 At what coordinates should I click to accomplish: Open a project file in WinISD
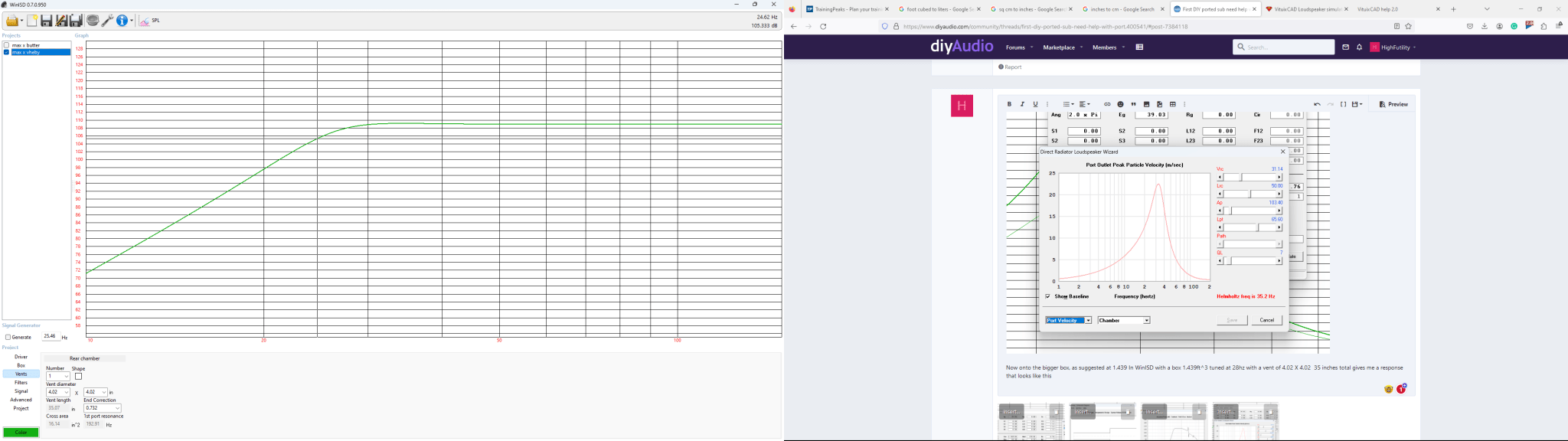pos(11,21)
